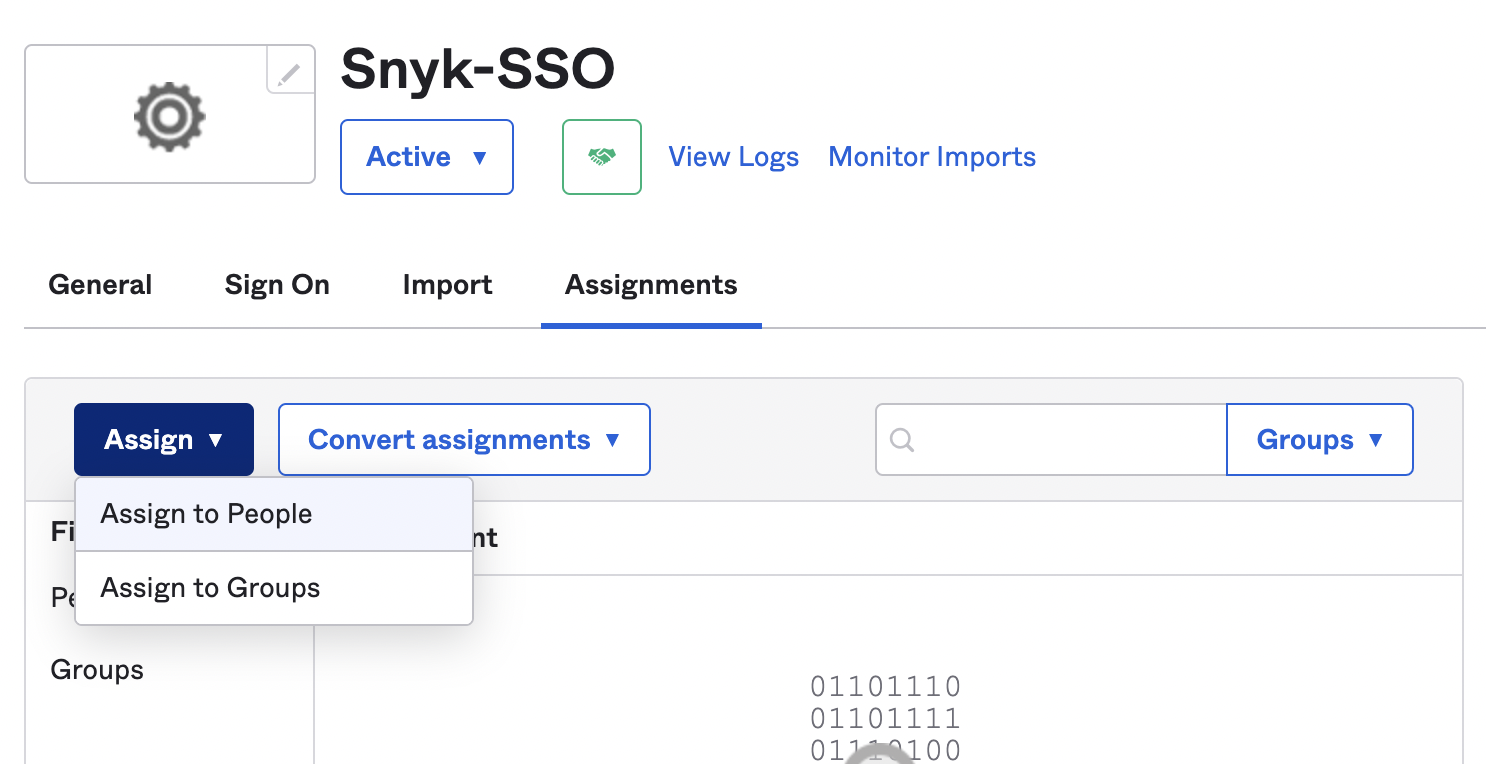Screen dimensions: 1486x764
Task: Select Assign to People menu option
Action: pos(206,513)
